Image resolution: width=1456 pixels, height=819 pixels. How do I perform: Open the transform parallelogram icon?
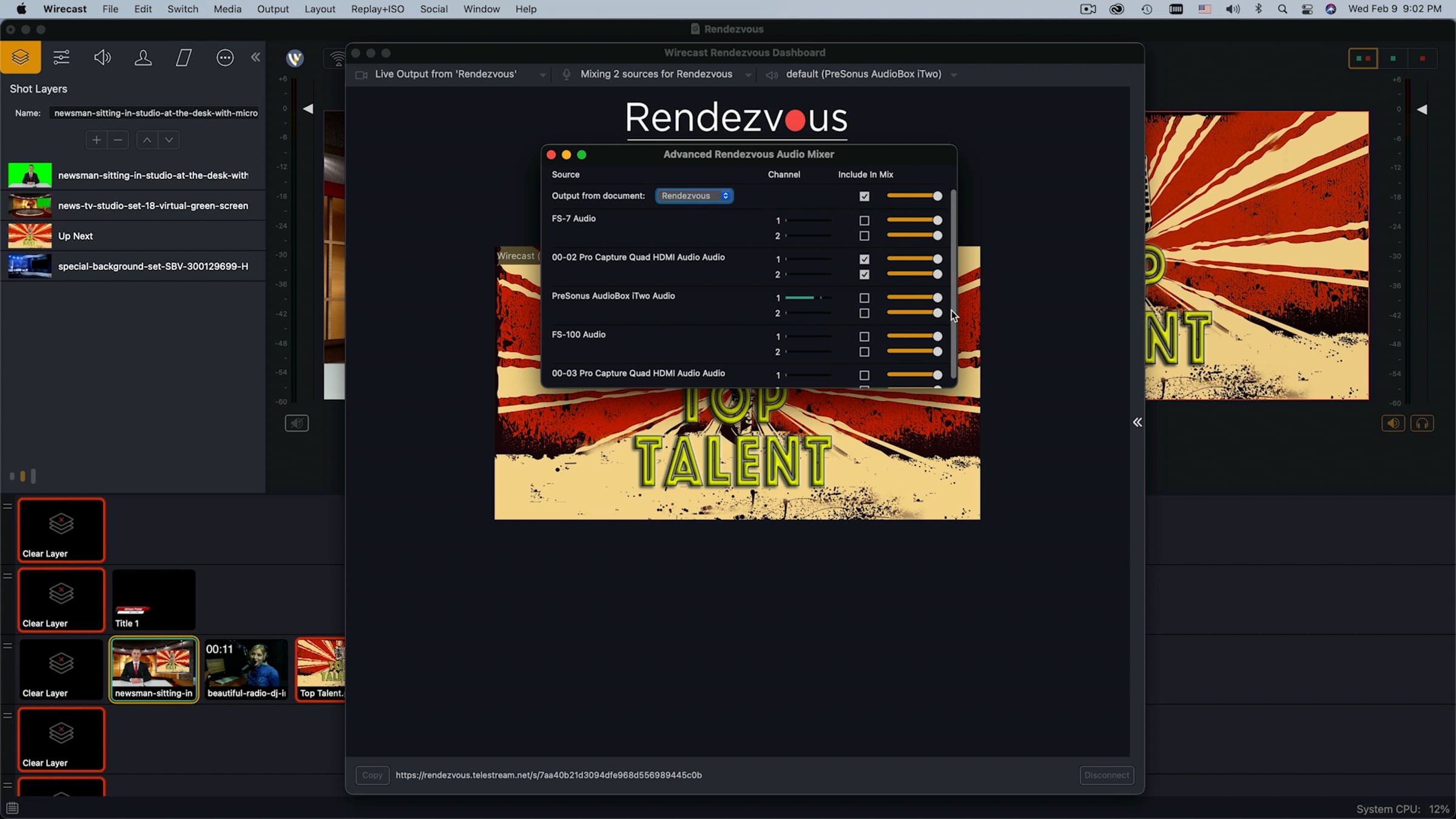point(184,58)
